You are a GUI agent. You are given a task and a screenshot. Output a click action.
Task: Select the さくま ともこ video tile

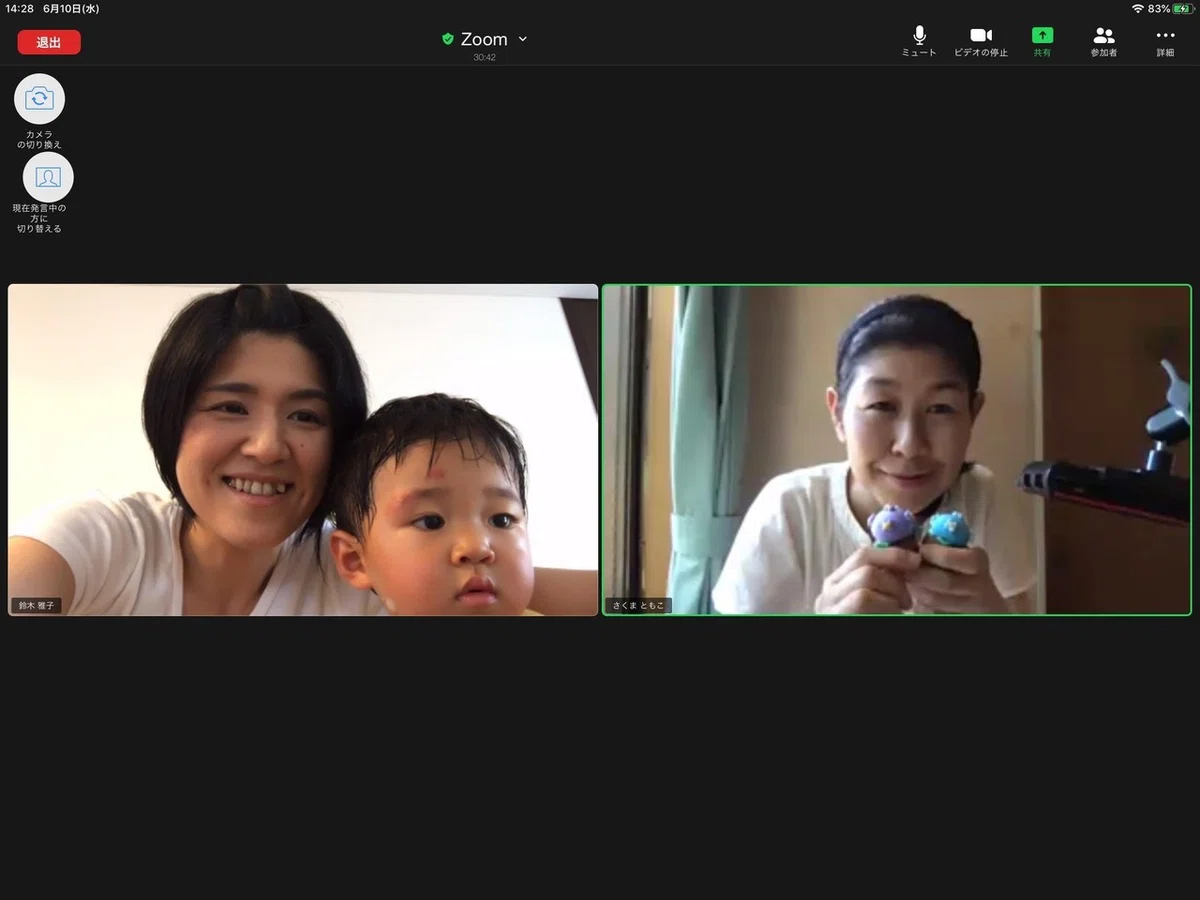coord(897,450)
